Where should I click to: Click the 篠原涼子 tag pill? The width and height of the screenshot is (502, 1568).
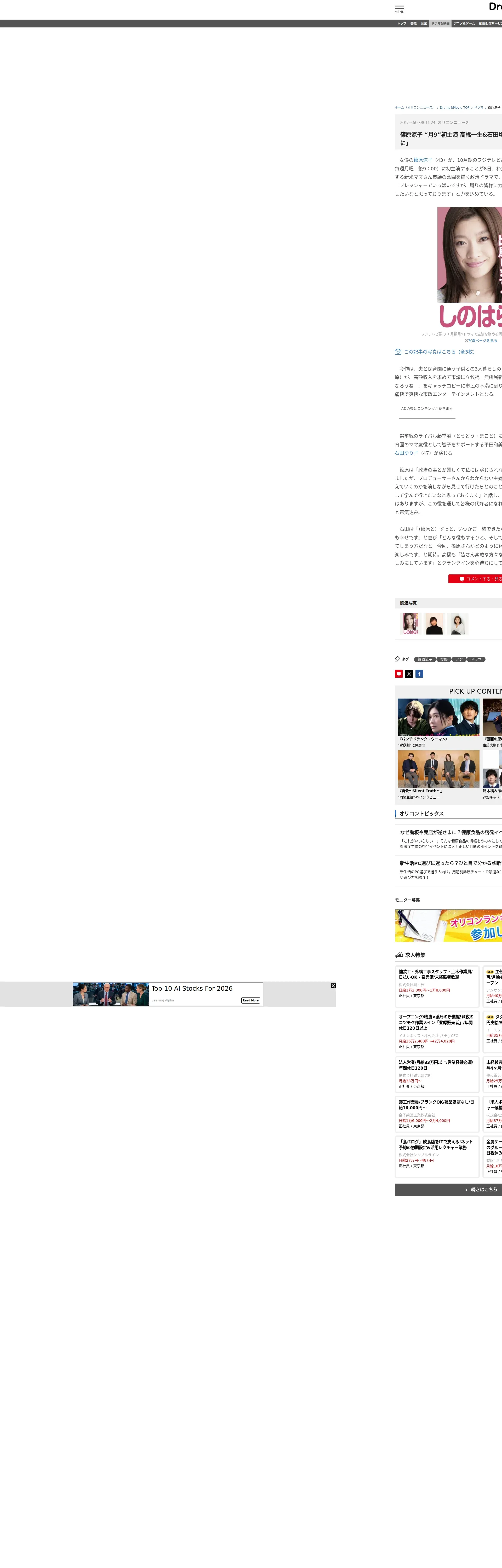425,659
